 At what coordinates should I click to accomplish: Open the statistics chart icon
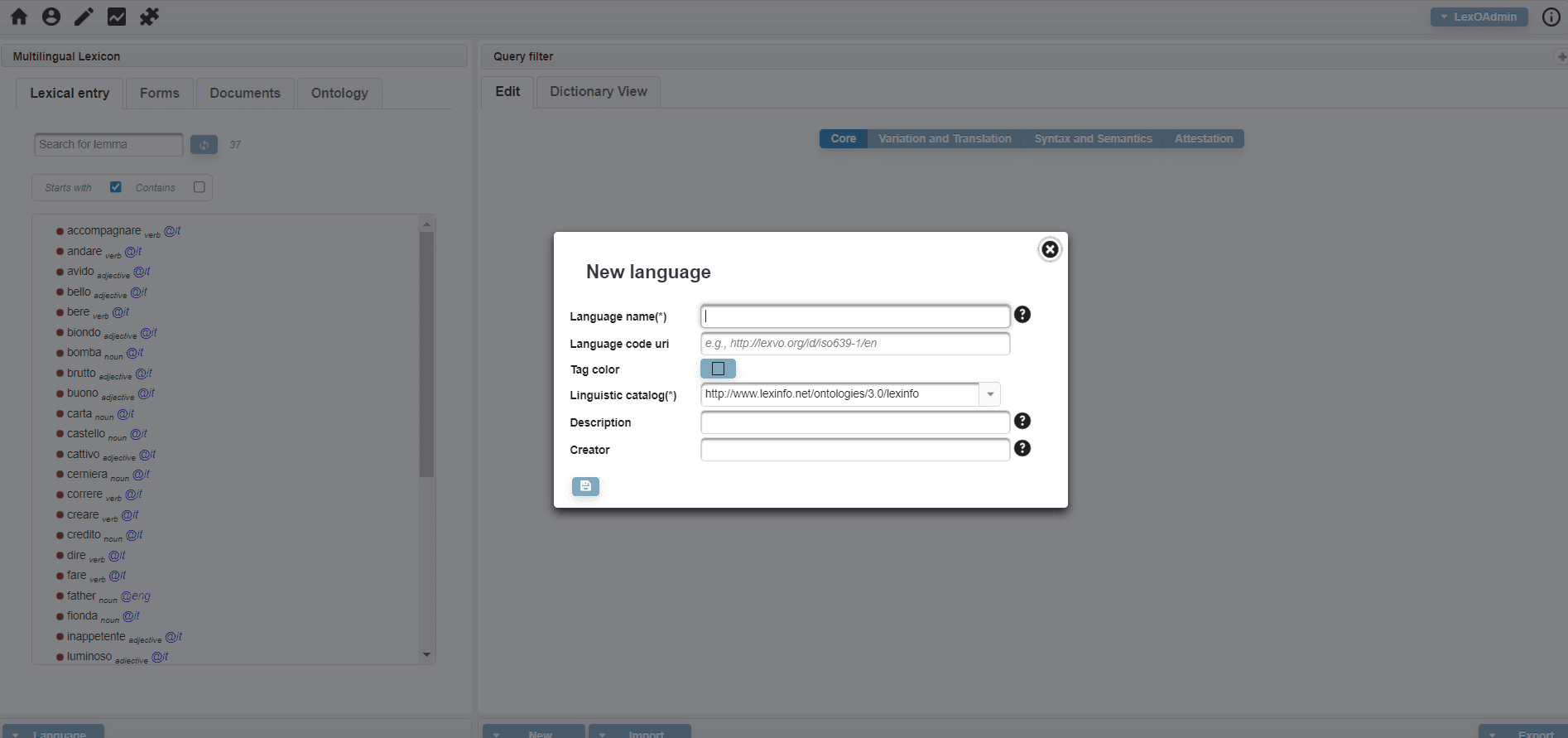pos(117,17)
